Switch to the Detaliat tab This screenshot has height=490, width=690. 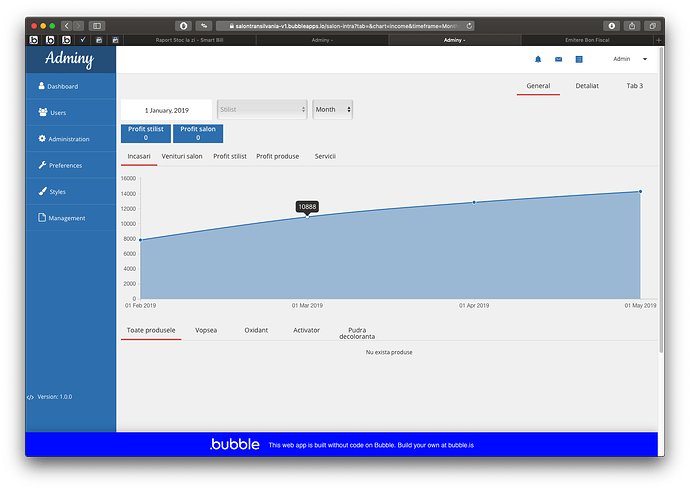[587, 86]
